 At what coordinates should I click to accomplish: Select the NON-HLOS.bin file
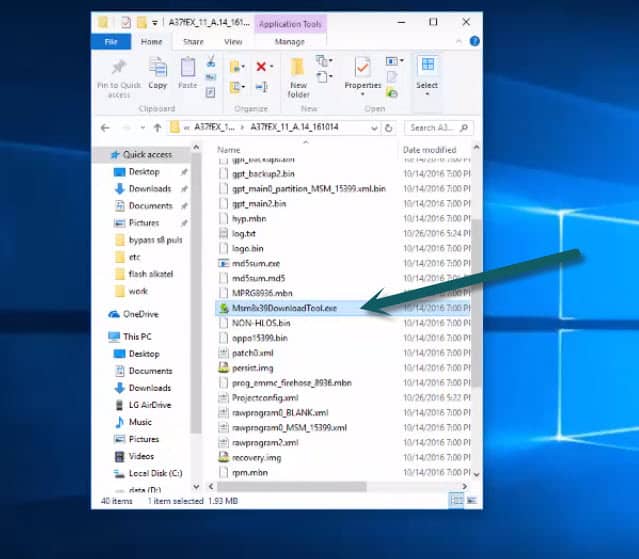tap(261, 323)
